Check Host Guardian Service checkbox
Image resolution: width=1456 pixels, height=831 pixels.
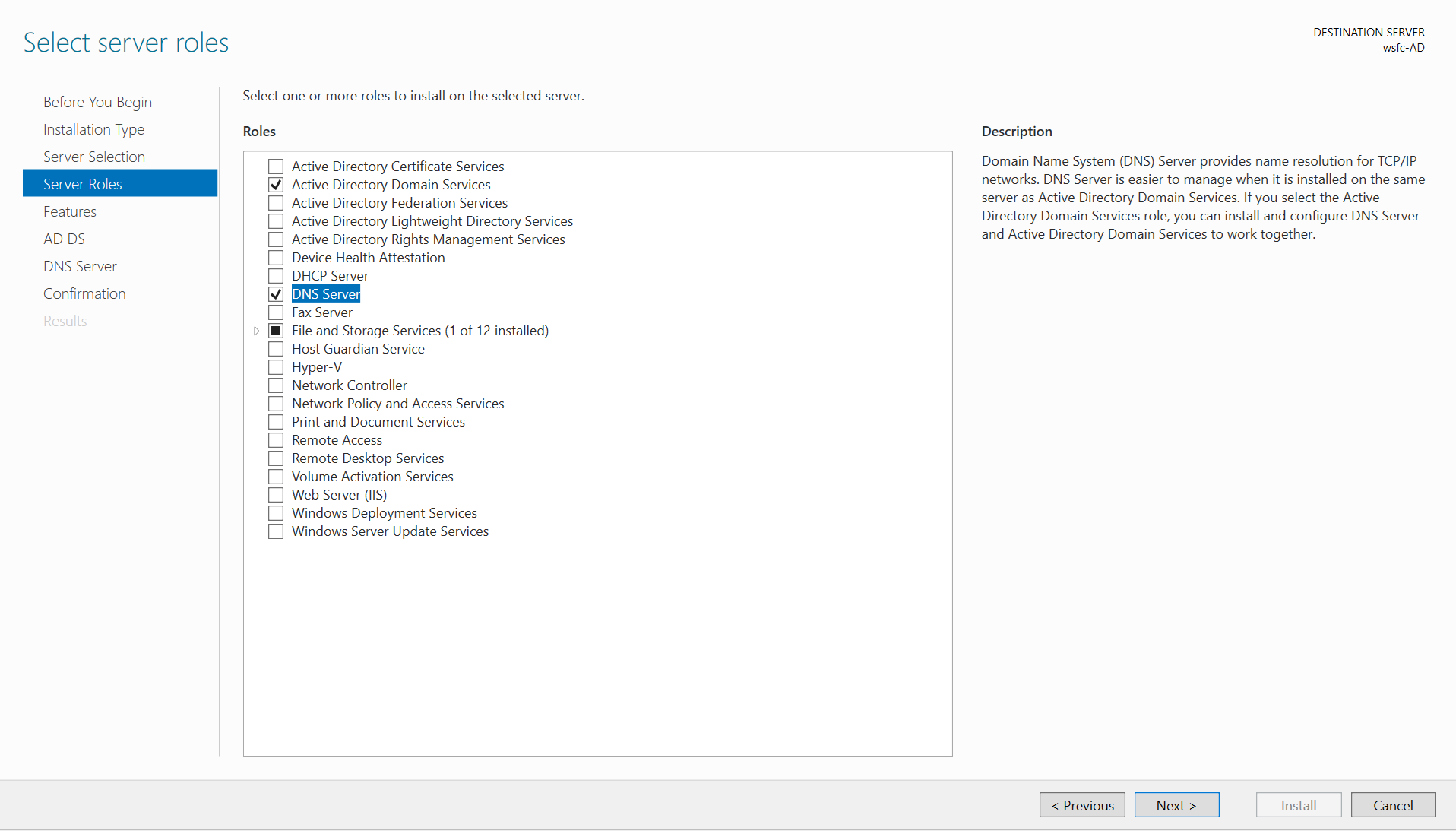click(276, 349)
